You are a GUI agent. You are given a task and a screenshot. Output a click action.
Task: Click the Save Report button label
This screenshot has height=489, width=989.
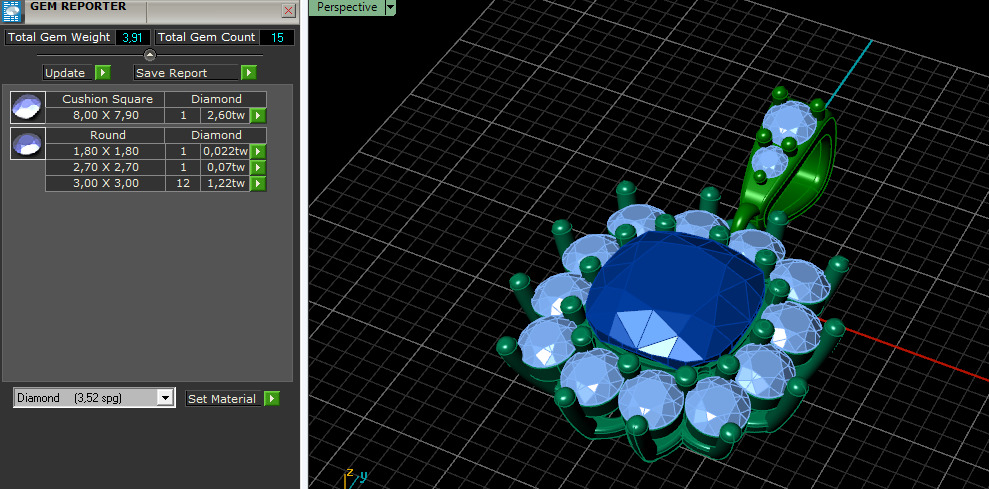[x=187, y=73]
